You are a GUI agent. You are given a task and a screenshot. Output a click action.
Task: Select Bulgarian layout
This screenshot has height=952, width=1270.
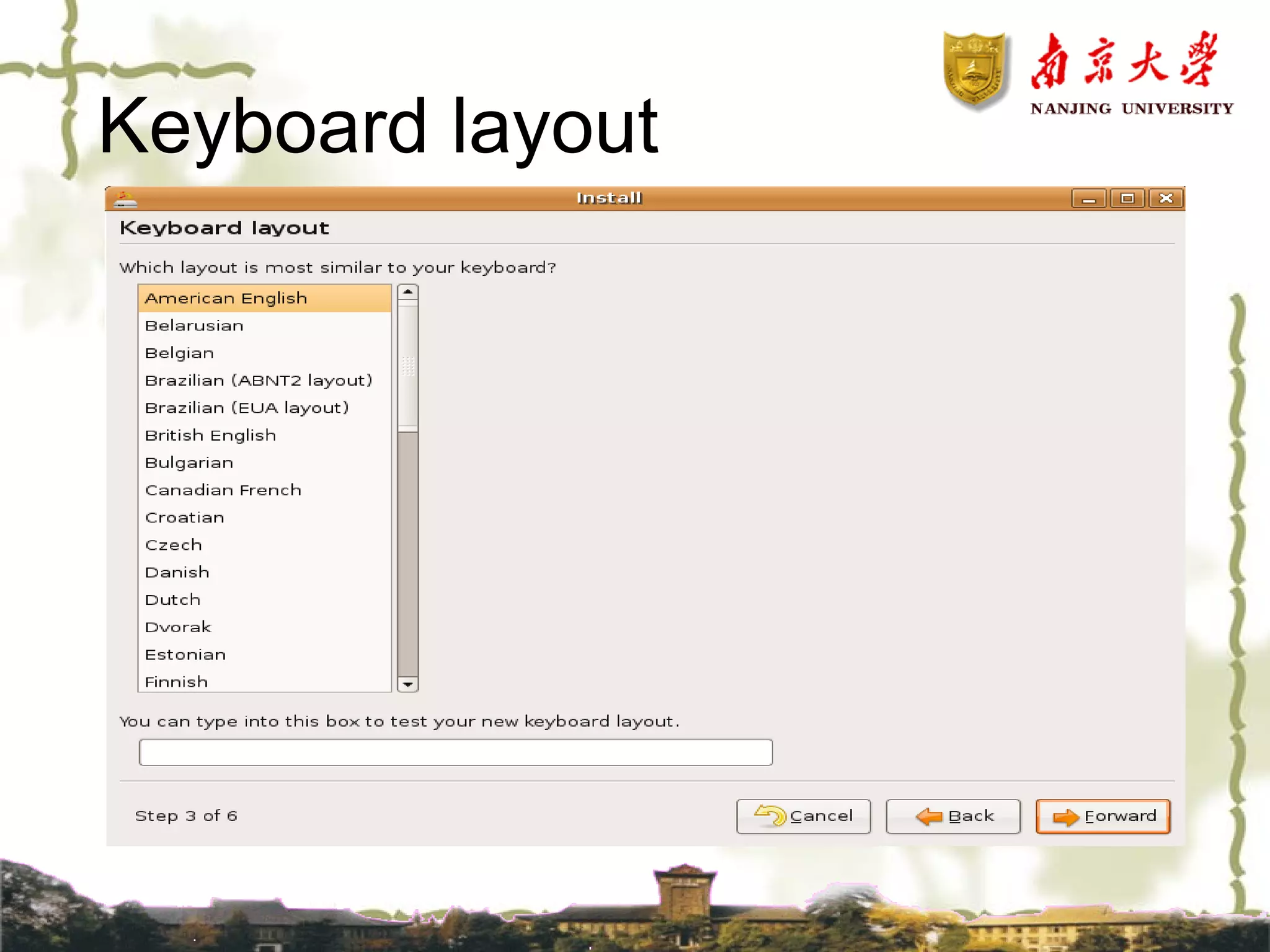[265, 462]
